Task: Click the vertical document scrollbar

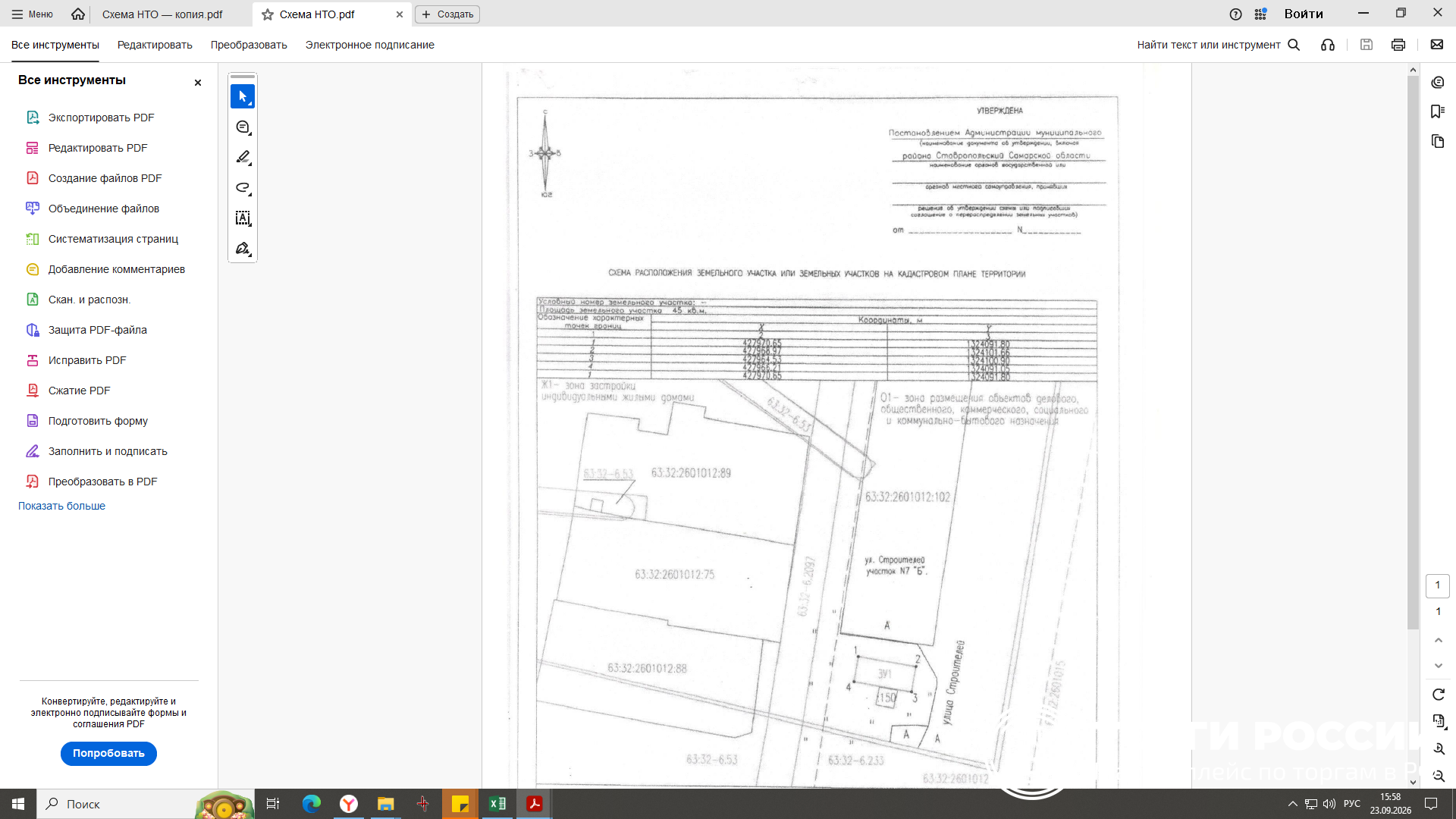Action: [1413, 353]
